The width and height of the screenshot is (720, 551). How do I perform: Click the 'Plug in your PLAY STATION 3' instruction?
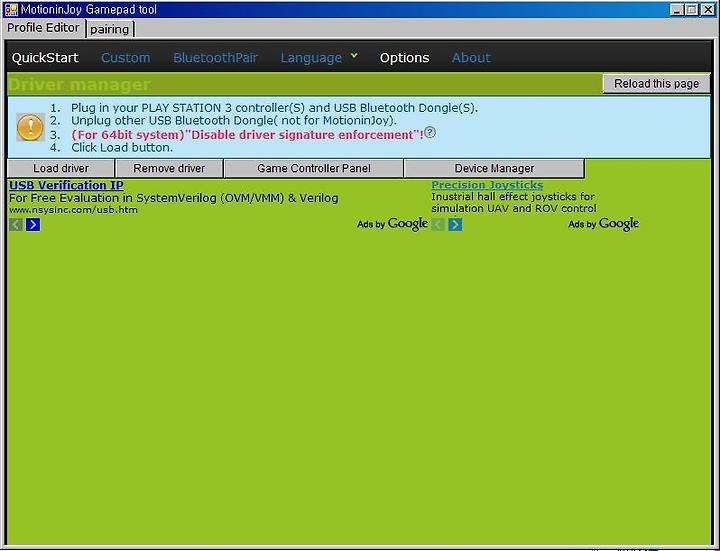tap(275, 108)
